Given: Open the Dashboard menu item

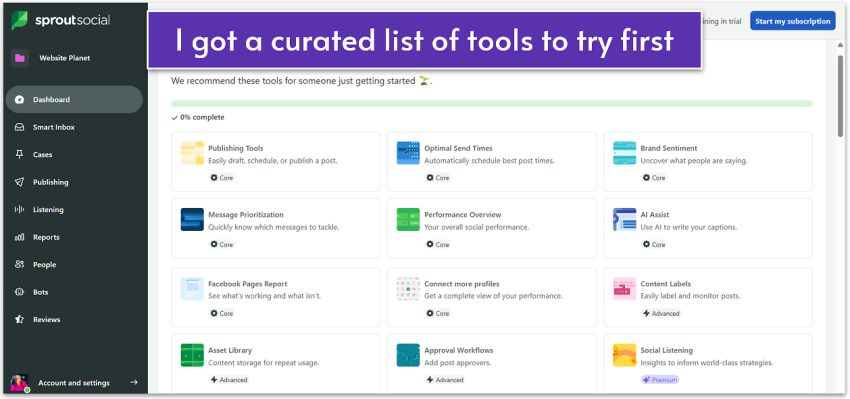Looking at the screenshot, I should point(74,100).
